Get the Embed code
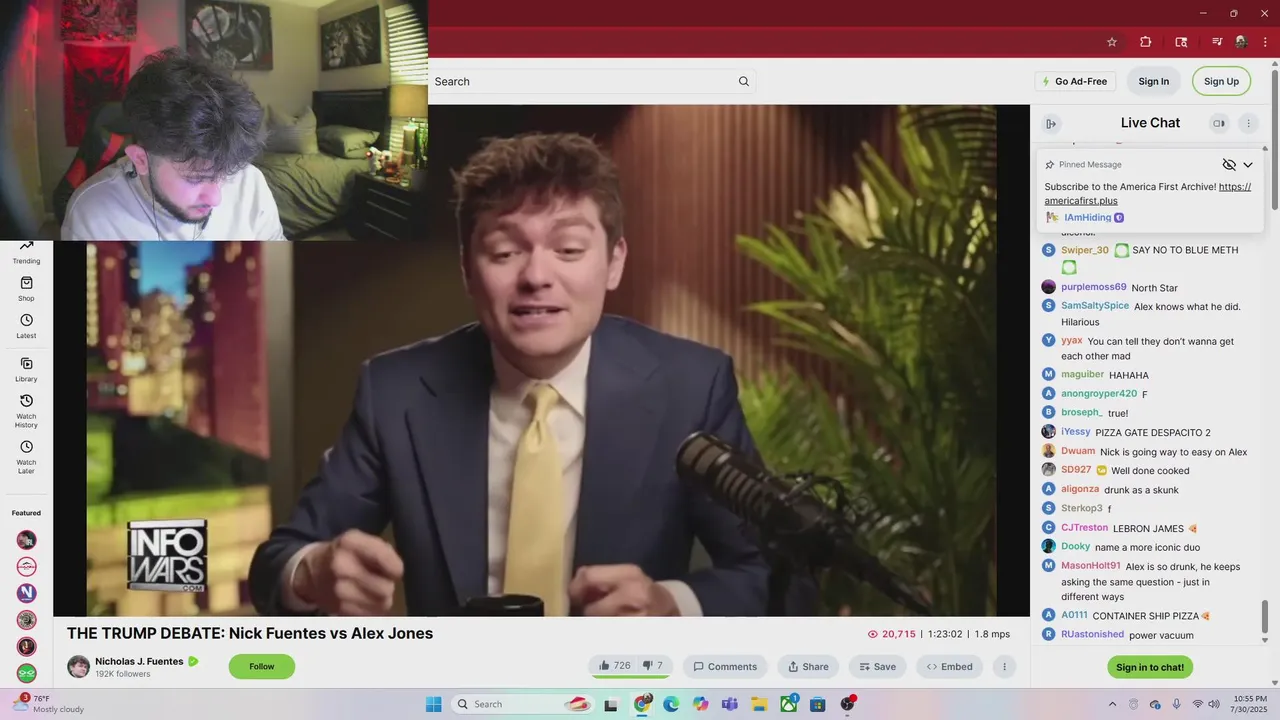This screenshot has width=1280, height=720. [x=950, y=667]
